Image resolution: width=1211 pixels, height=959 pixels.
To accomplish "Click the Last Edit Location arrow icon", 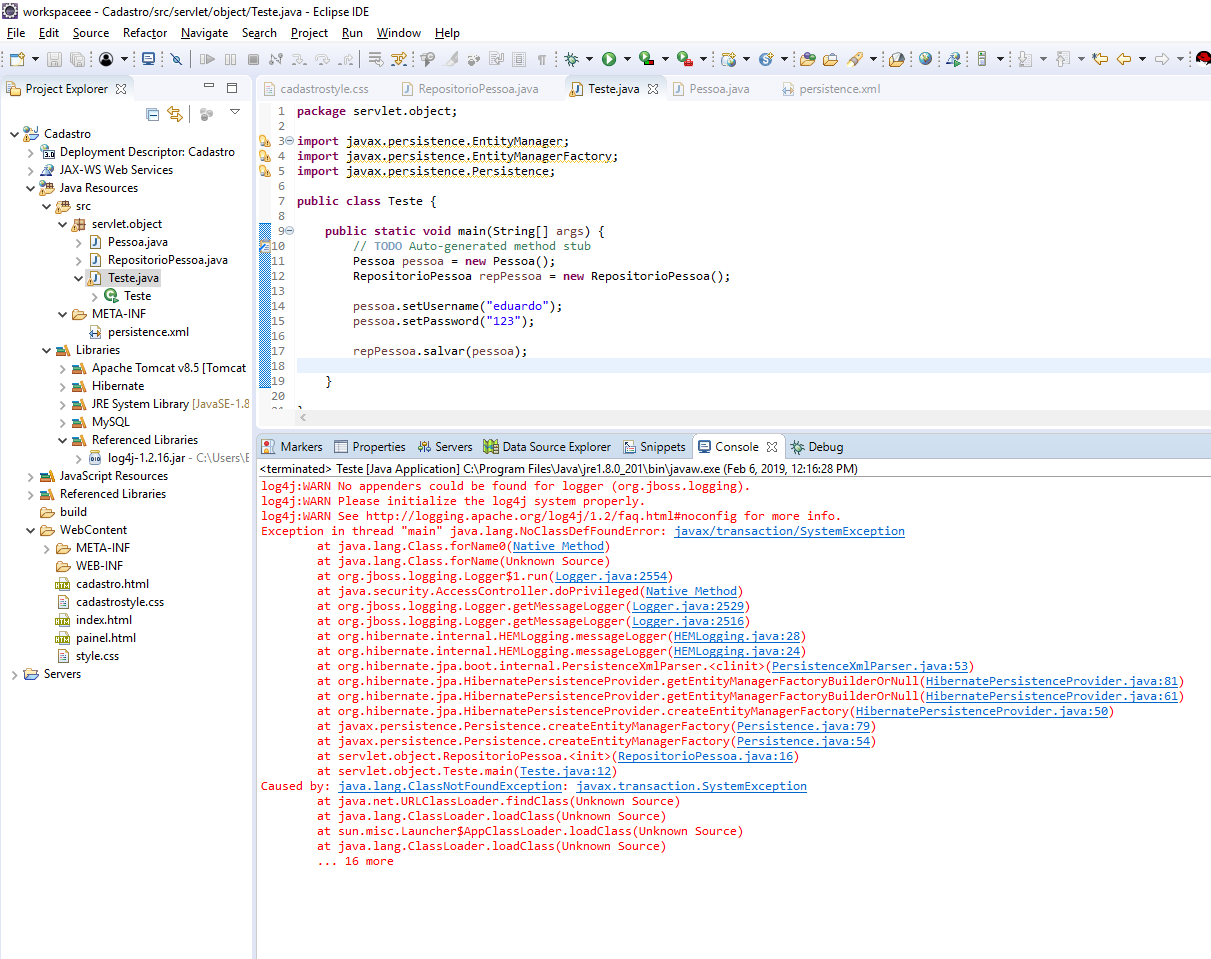I will point(1100,59).
